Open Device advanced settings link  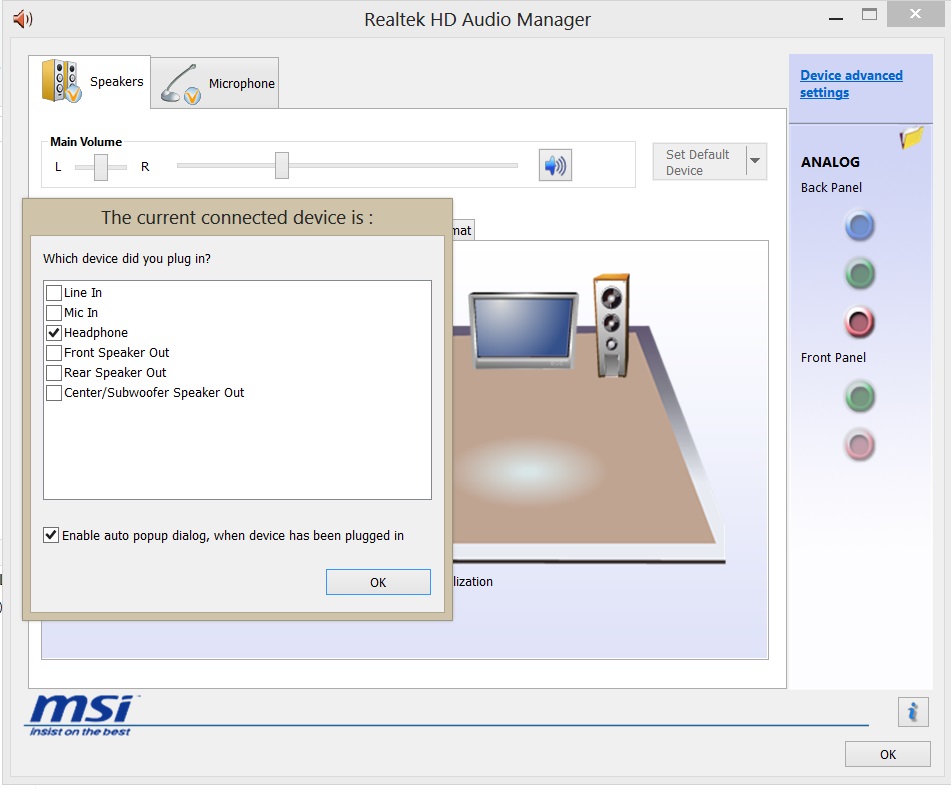click(x=851, y=84)
